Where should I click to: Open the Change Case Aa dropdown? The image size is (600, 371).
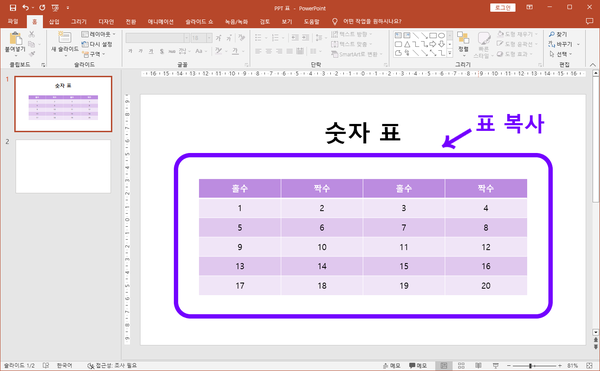pos(200,51)
